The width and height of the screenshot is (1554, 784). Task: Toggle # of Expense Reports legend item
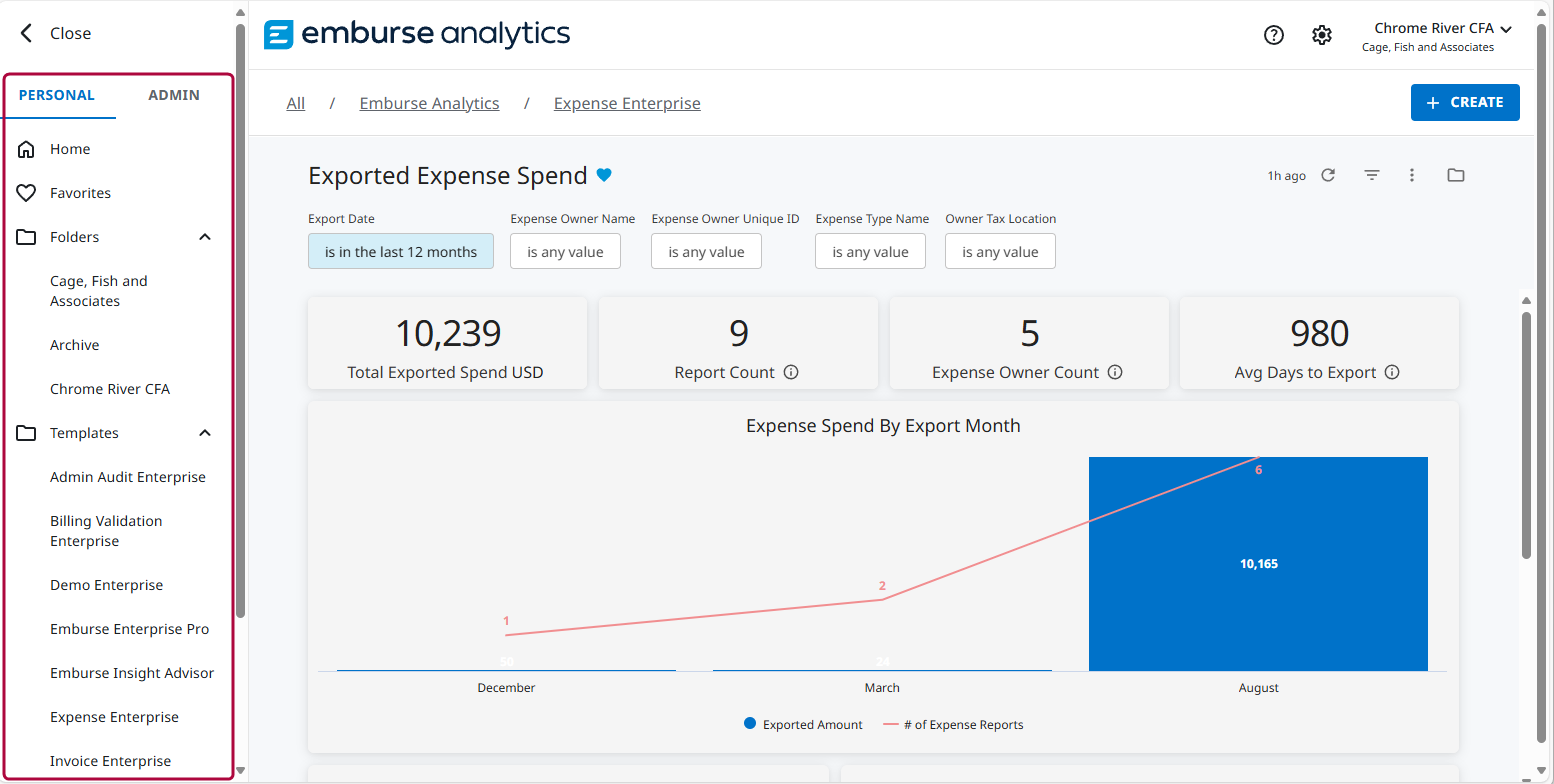pyautogui.click(x=953, y=724)
